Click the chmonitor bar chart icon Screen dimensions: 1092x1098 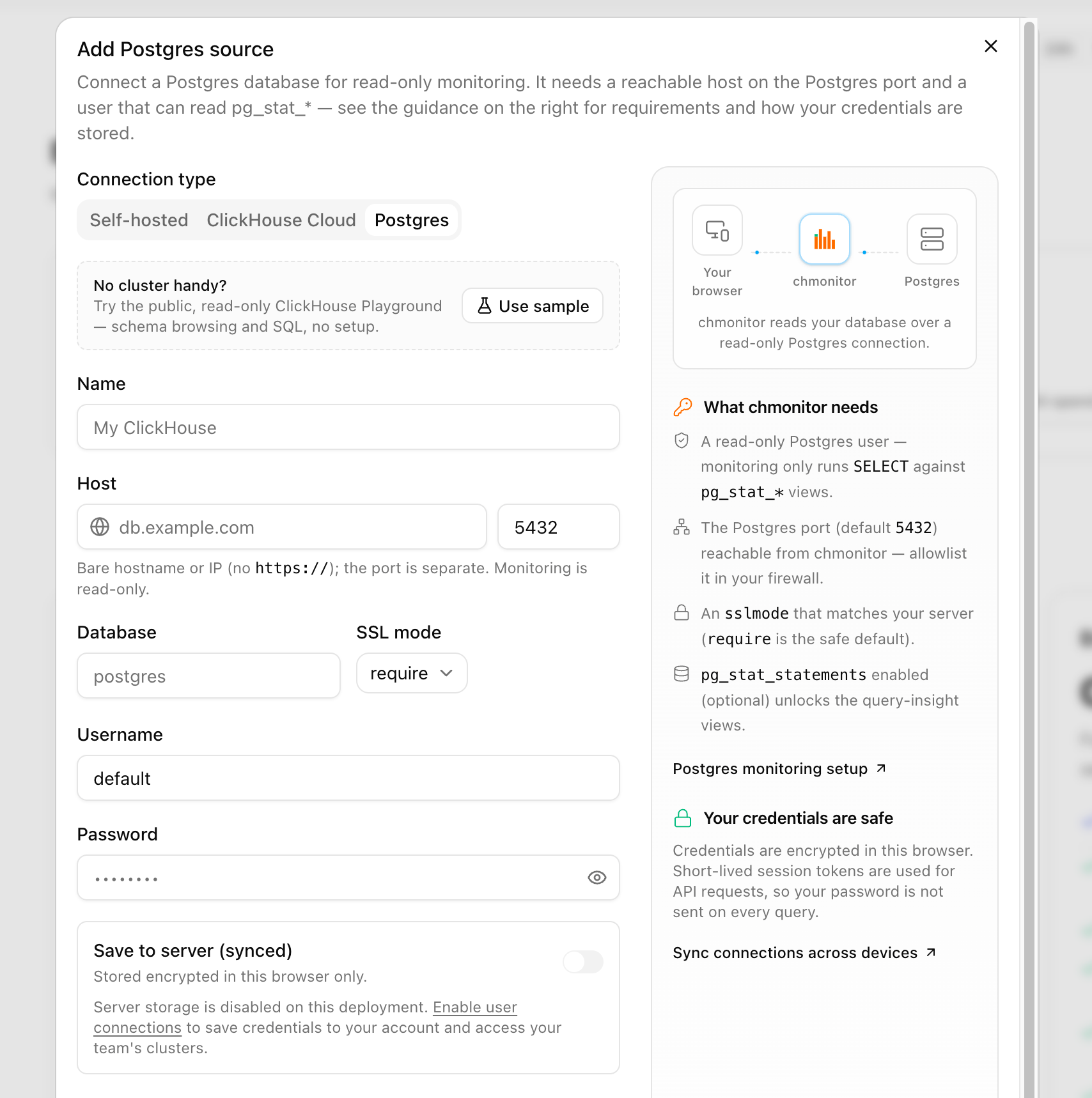825,239
